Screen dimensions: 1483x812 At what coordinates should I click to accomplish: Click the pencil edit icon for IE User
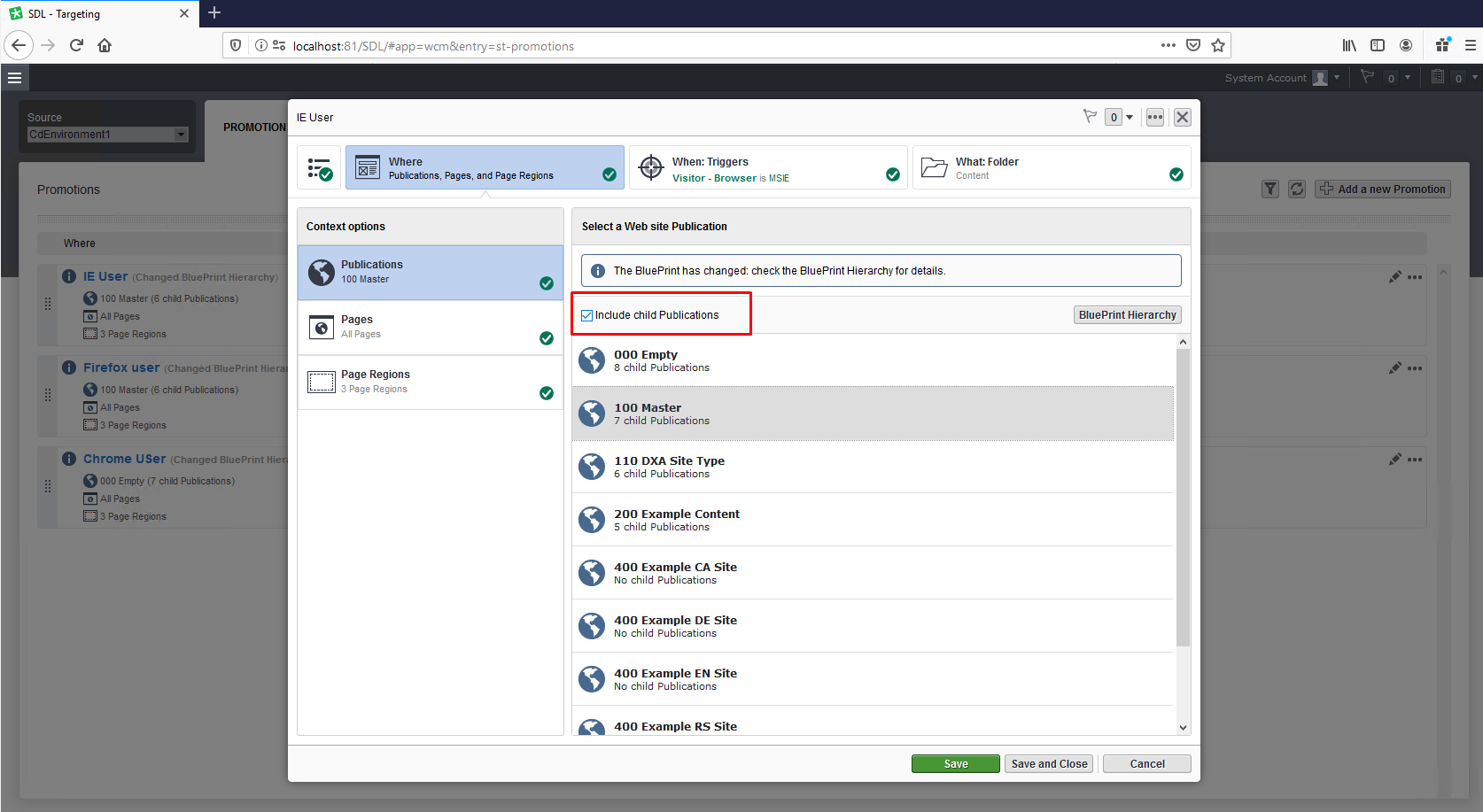tap(1394, 277)
